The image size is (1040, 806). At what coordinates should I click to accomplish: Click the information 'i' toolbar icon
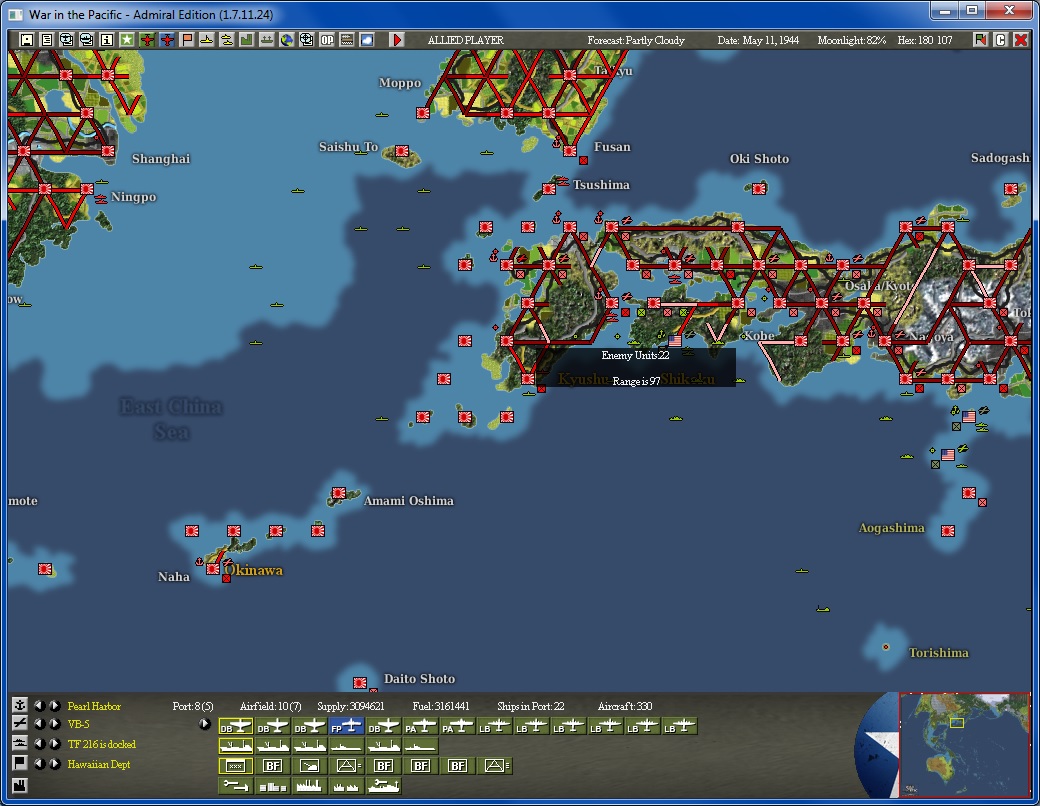(106, 40)
